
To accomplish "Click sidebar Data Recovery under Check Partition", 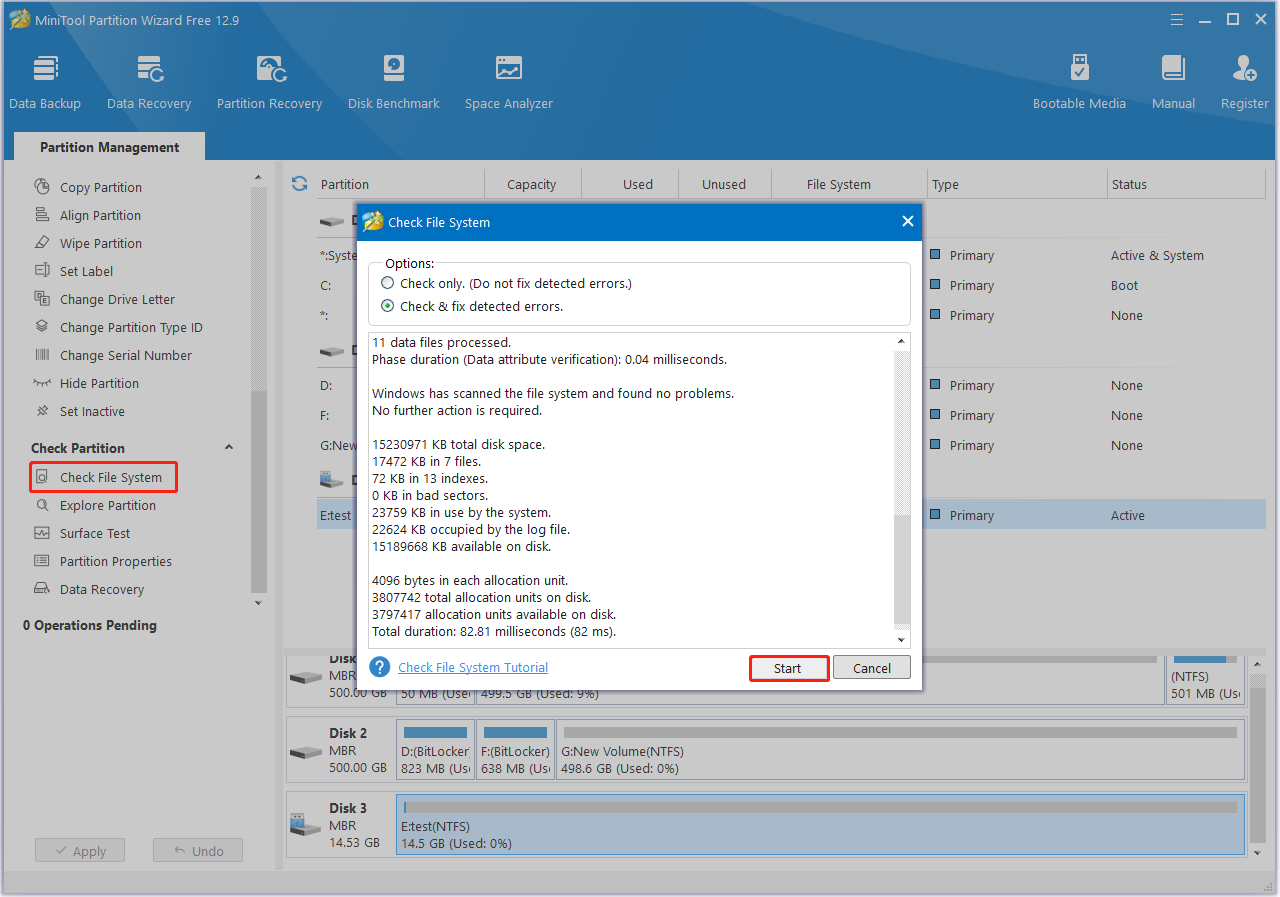I will coord(102,589).
